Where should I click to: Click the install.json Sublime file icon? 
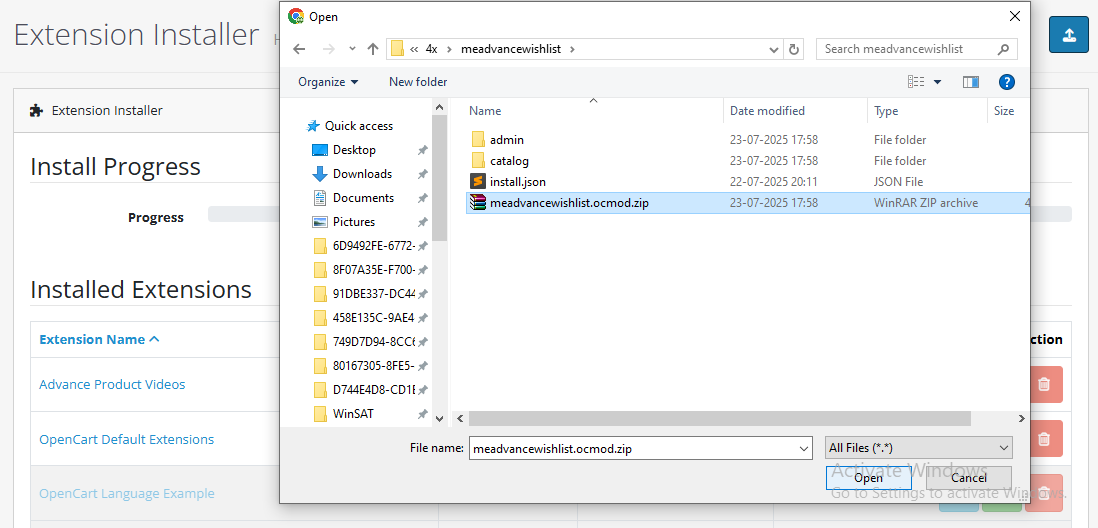(x=478, y=181)
